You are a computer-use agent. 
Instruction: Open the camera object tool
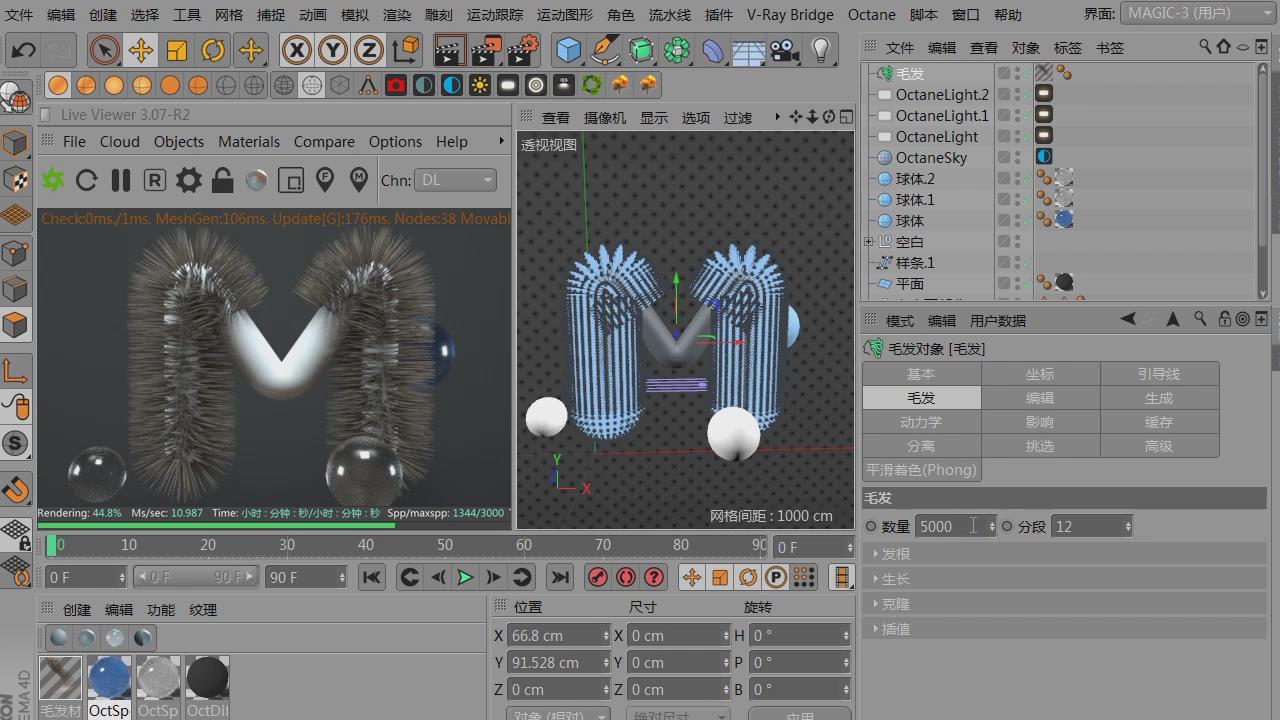tap(785, 50)
